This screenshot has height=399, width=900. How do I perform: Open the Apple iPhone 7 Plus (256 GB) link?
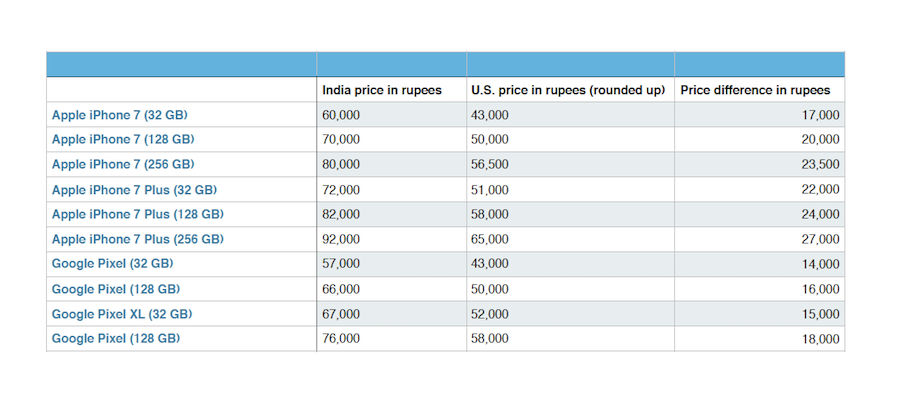[138, 239]
